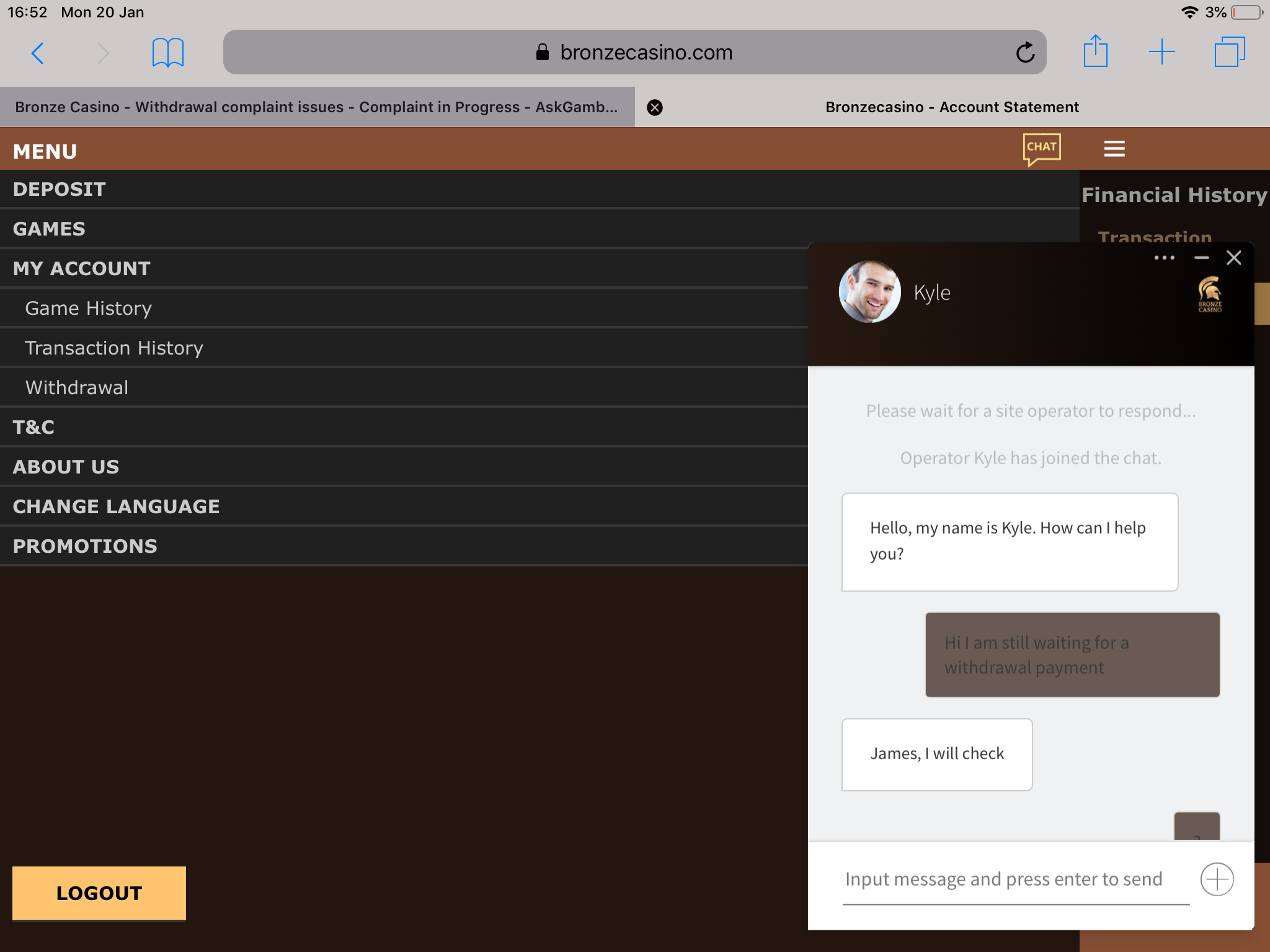Image resolution: width=1270 pixels, height=952 pixels.
Task: Open the DEPOSIT menu item
Action: 540,189
